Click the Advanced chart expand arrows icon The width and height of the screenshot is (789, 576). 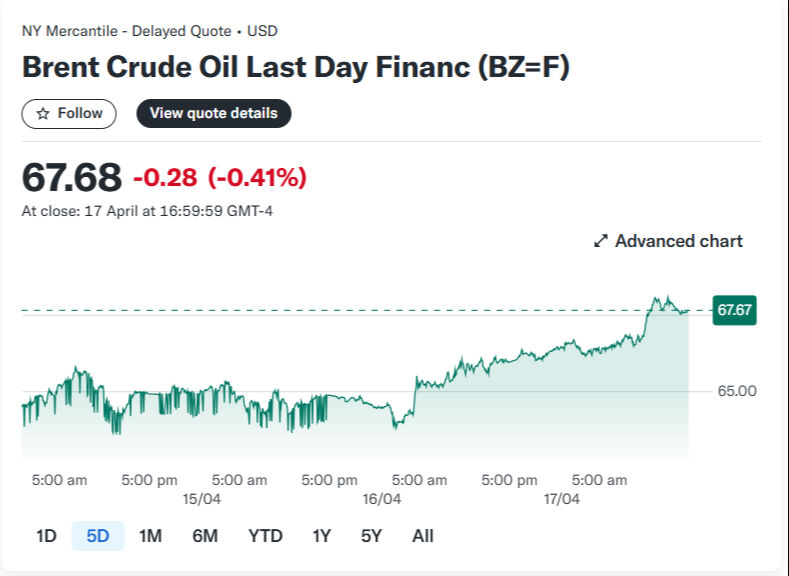pos(601,241)
